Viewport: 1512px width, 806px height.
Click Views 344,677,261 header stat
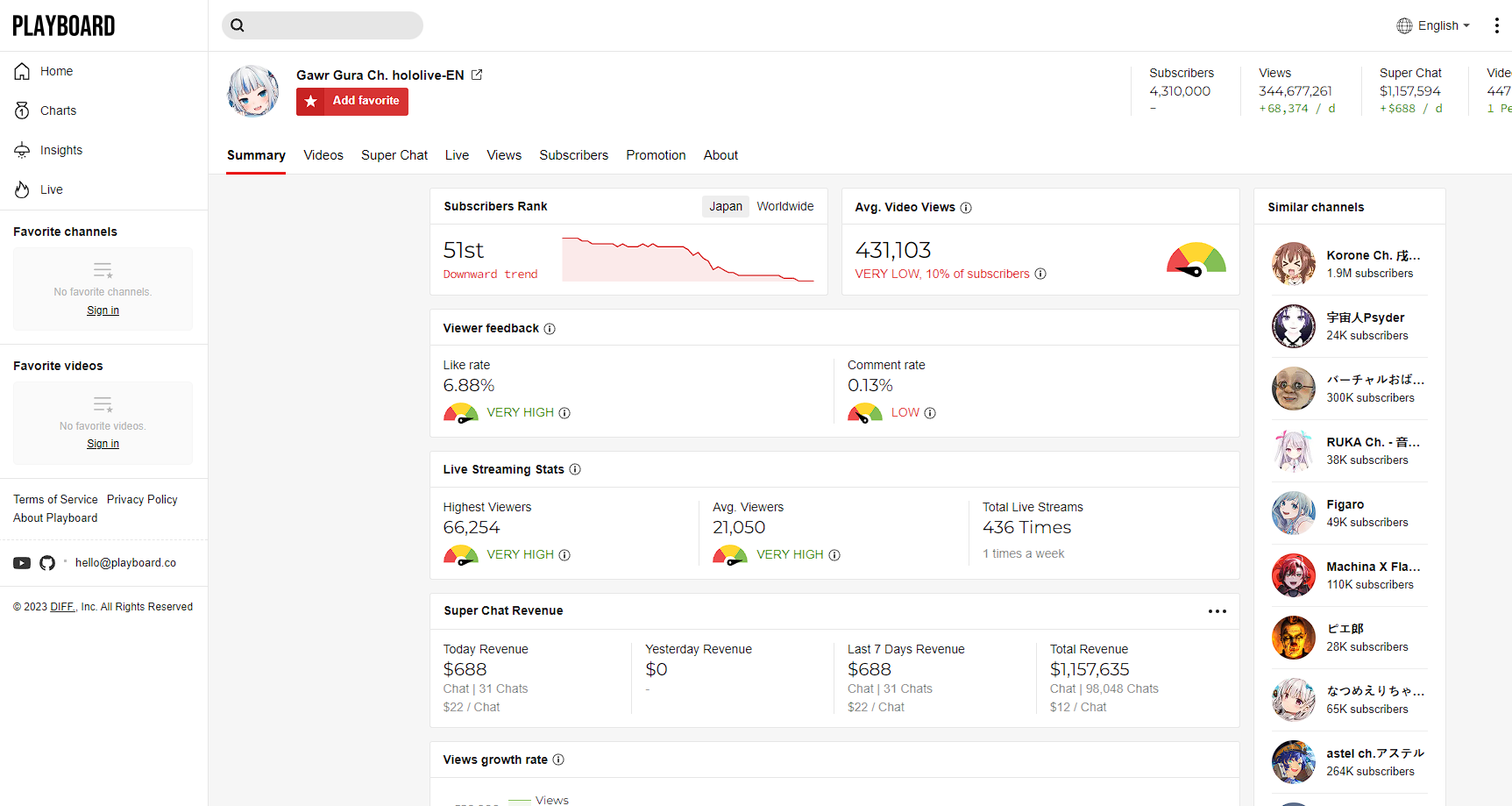tap(1297, 90)
